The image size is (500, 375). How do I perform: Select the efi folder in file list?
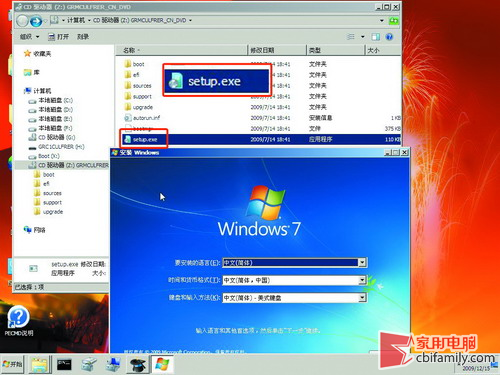tap(132, 75)
